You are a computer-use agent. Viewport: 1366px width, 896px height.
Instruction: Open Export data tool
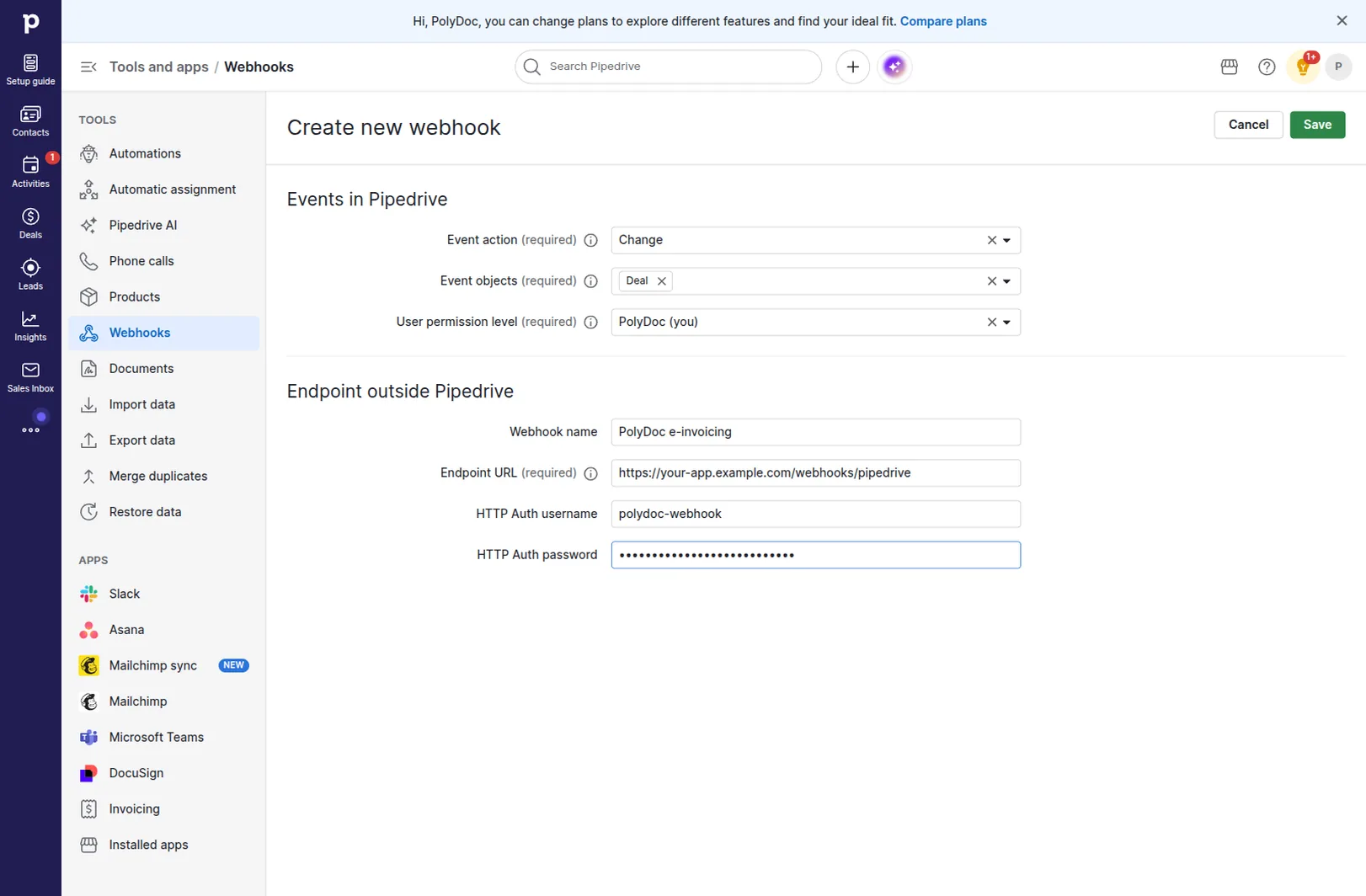pyautogui.click(x=164, y=440)
